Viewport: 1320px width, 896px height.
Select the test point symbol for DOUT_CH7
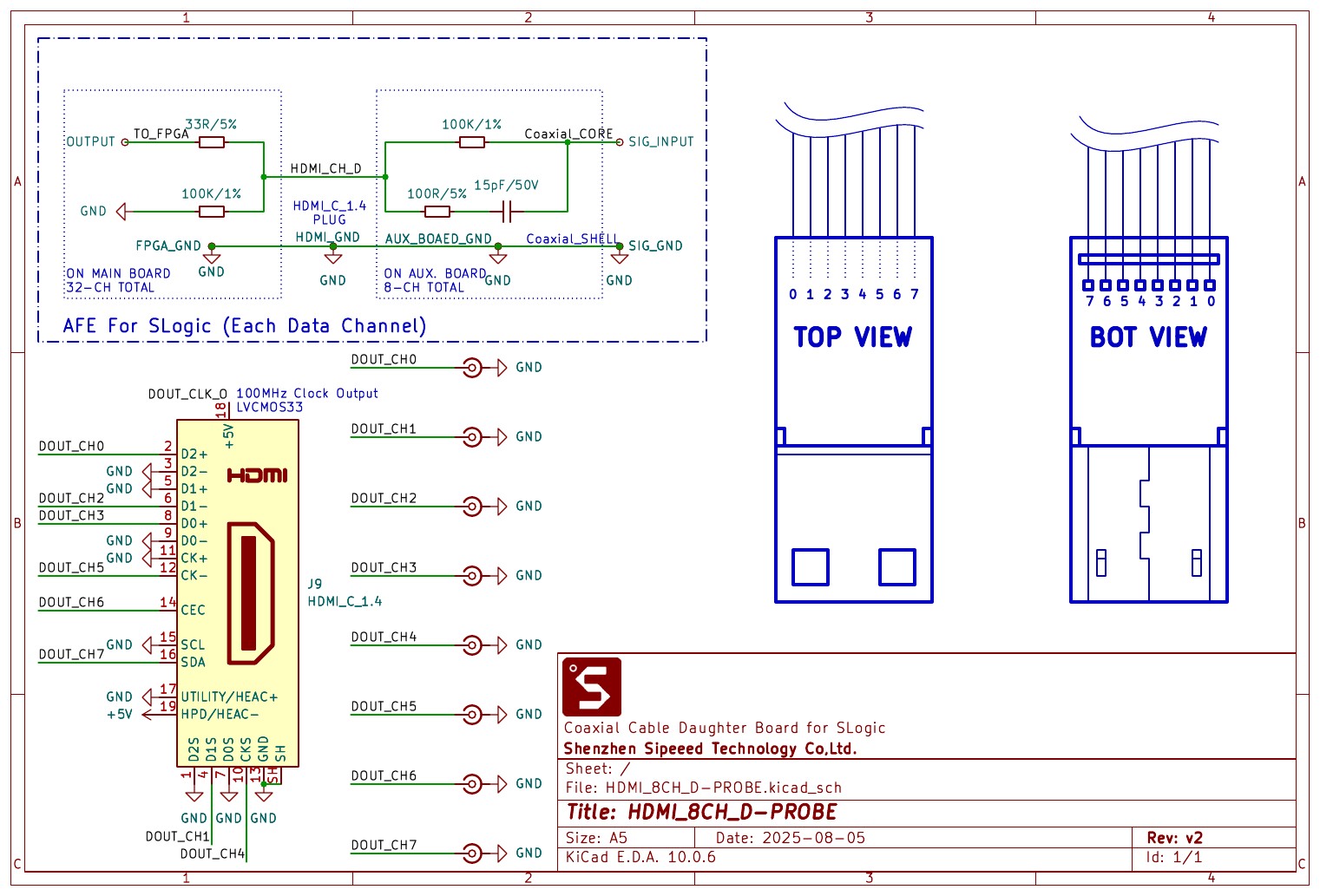point(472,853)
